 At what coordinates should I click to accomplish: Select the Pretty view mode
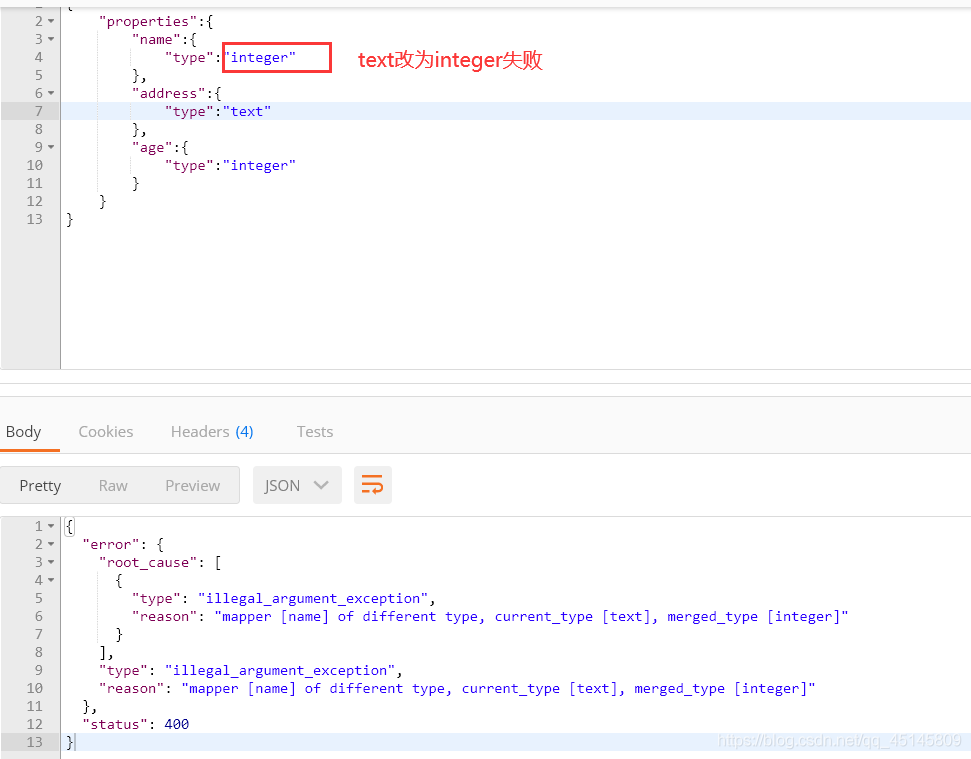(x=40, y=485)
